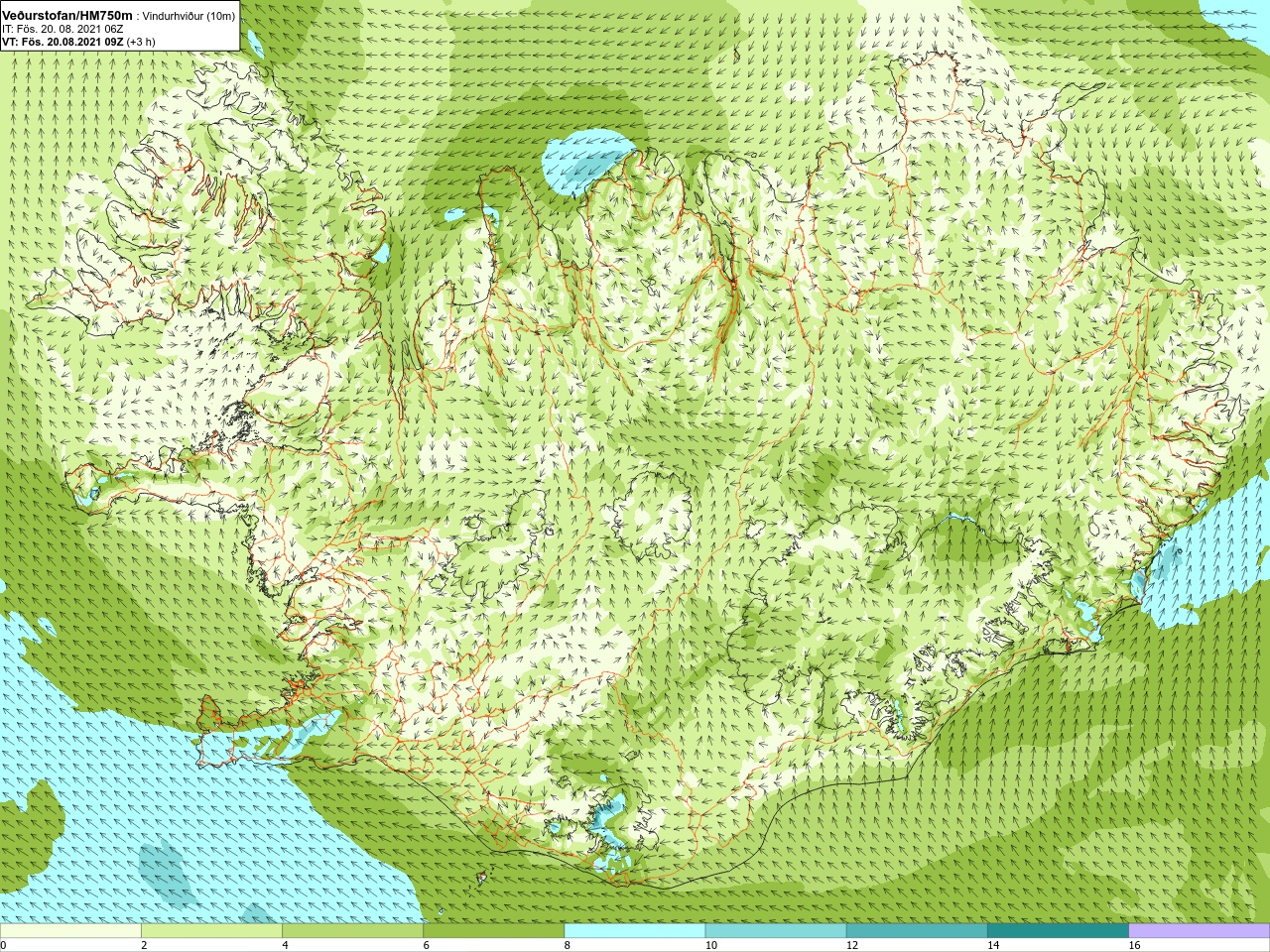Click the 'VT: Fös. 20.08.2021 09Z' line

coord(63,43)
